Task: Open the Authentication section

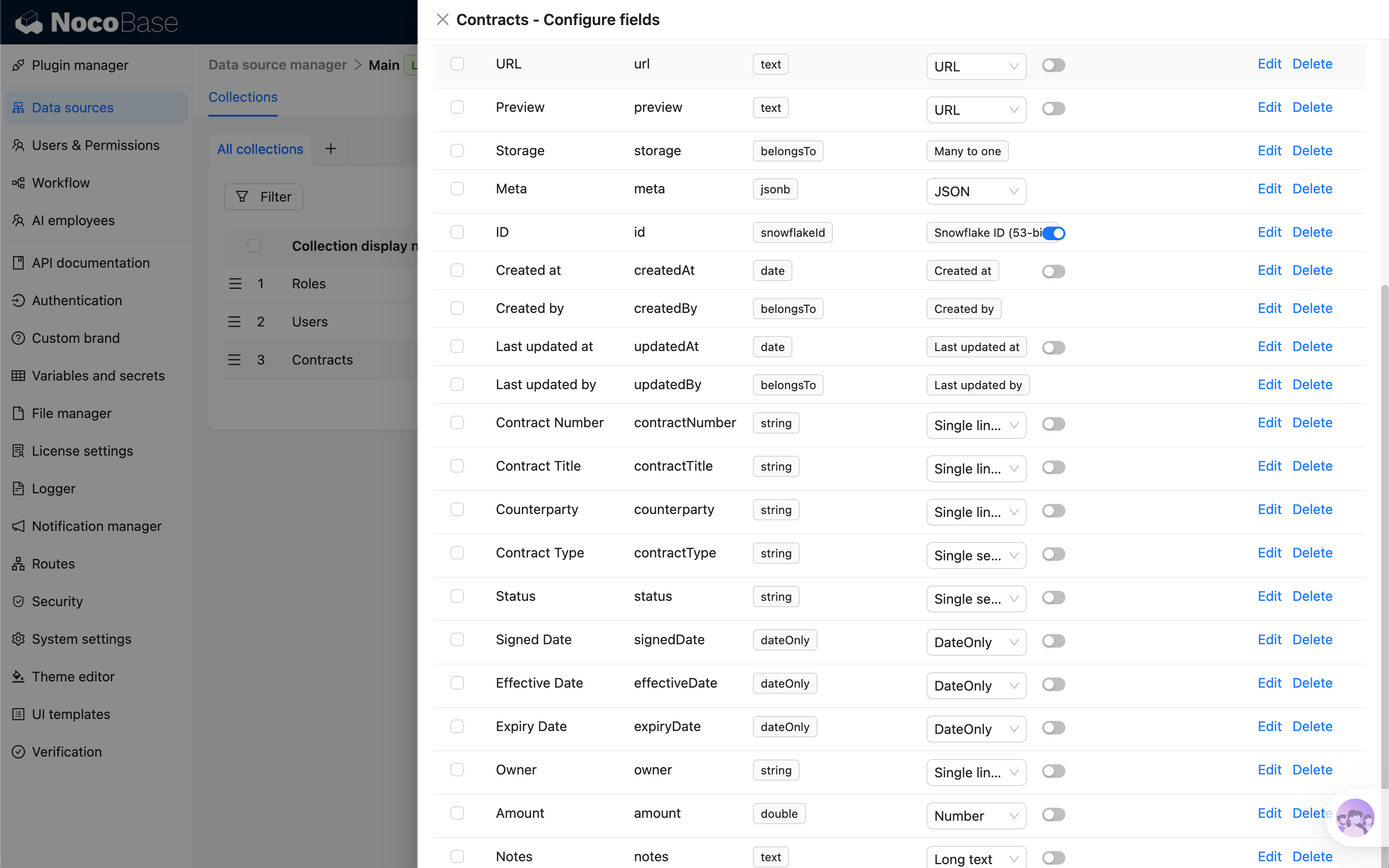Action: click(x=77, y=300)
